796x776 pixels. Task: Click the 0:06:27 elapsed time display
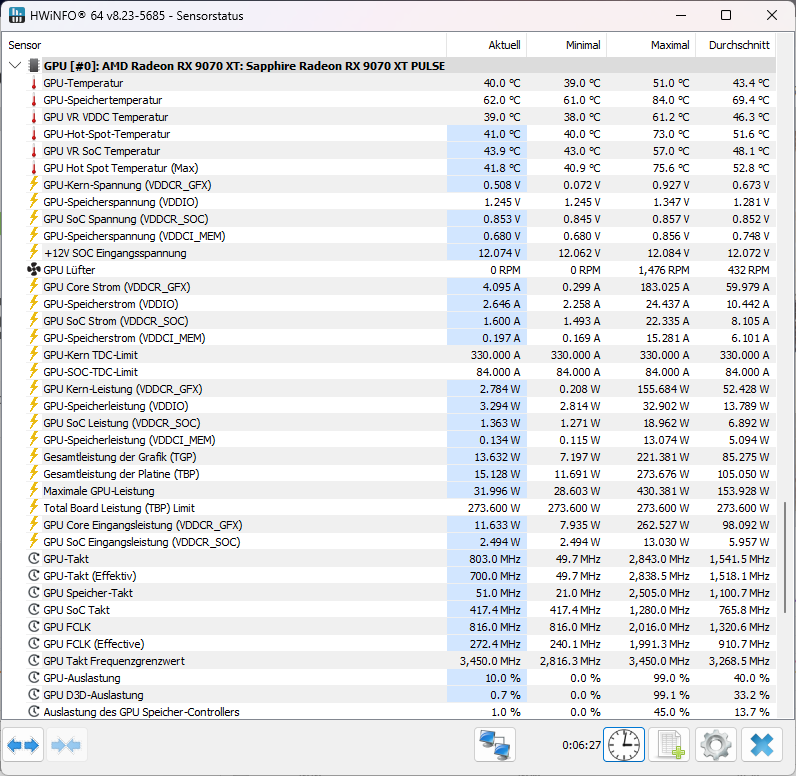581,745
